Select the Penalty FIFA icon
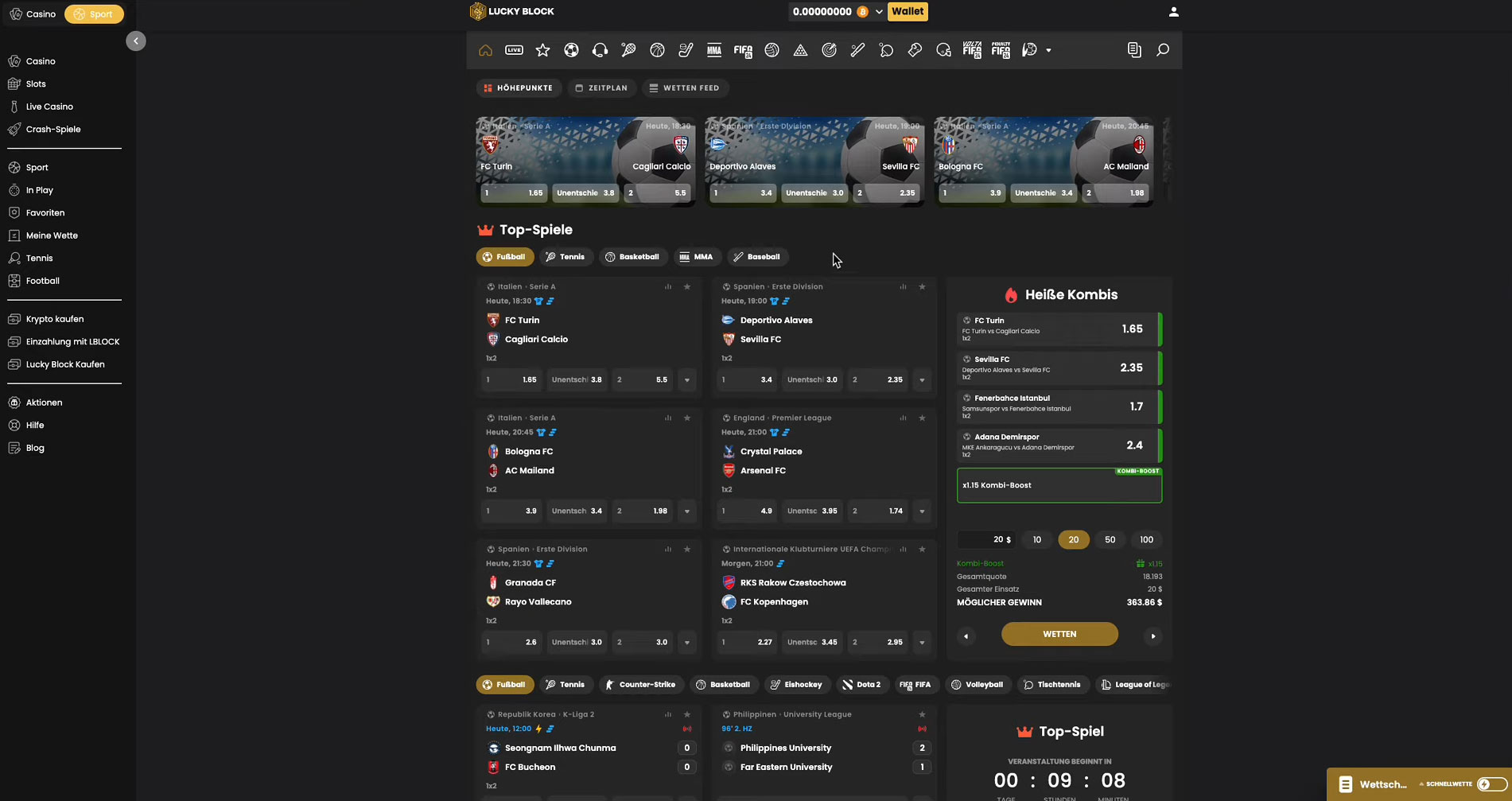Screen dimensions: 1512x801 click(x=1001, y=50)
